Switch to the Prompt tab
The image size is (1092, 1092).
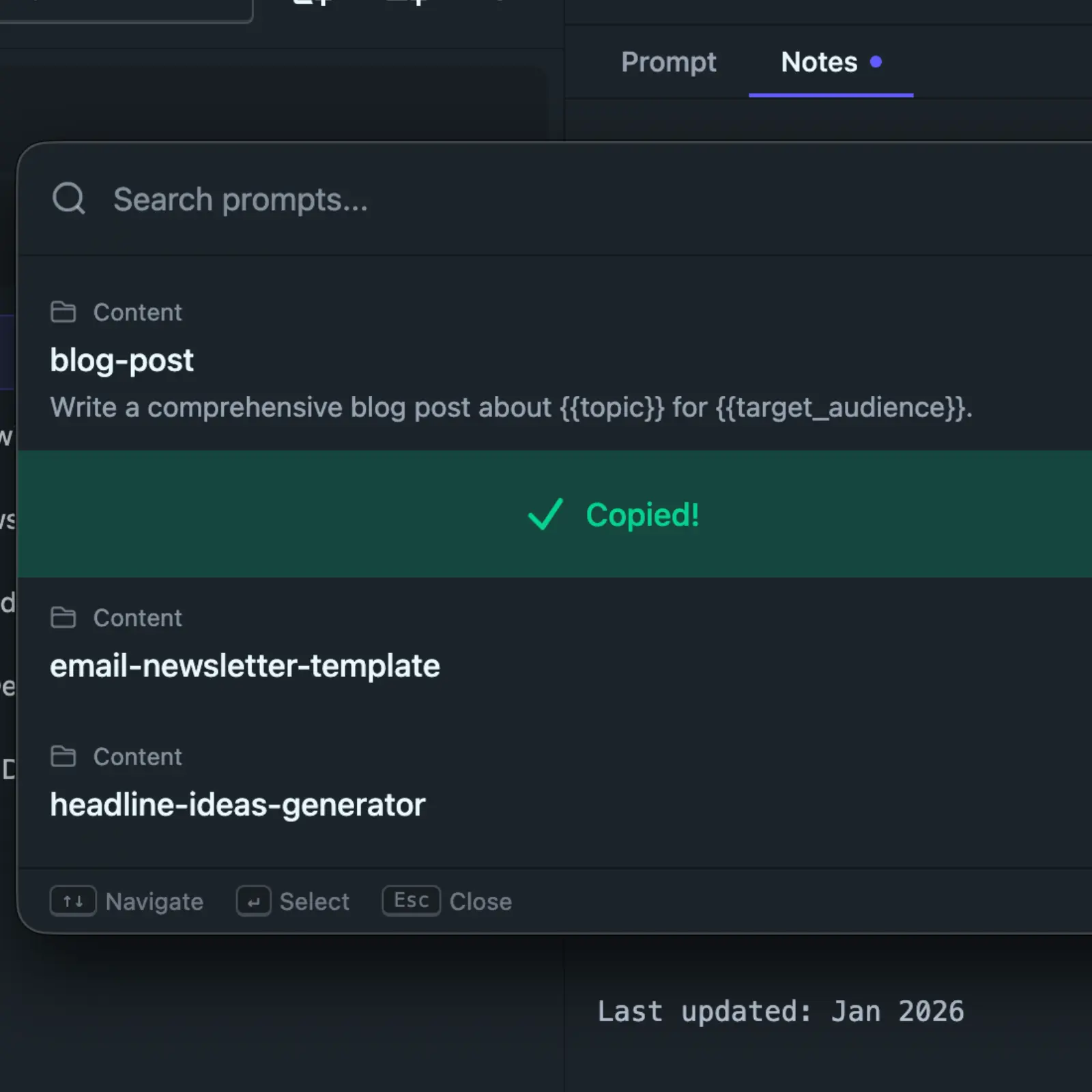[669, 62]
